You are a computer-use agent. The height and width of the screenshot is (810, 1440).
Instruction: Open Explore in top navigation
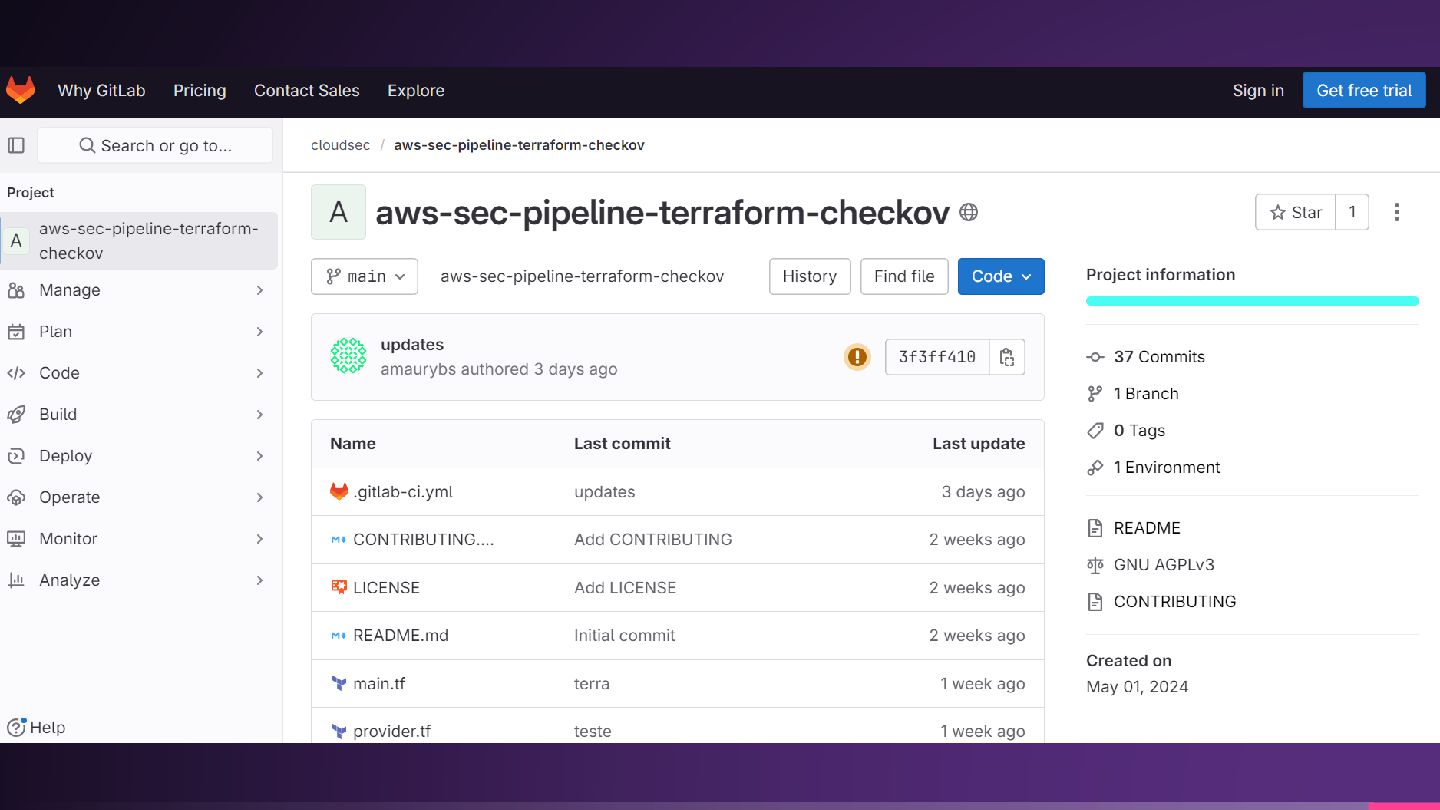point(416,90)
